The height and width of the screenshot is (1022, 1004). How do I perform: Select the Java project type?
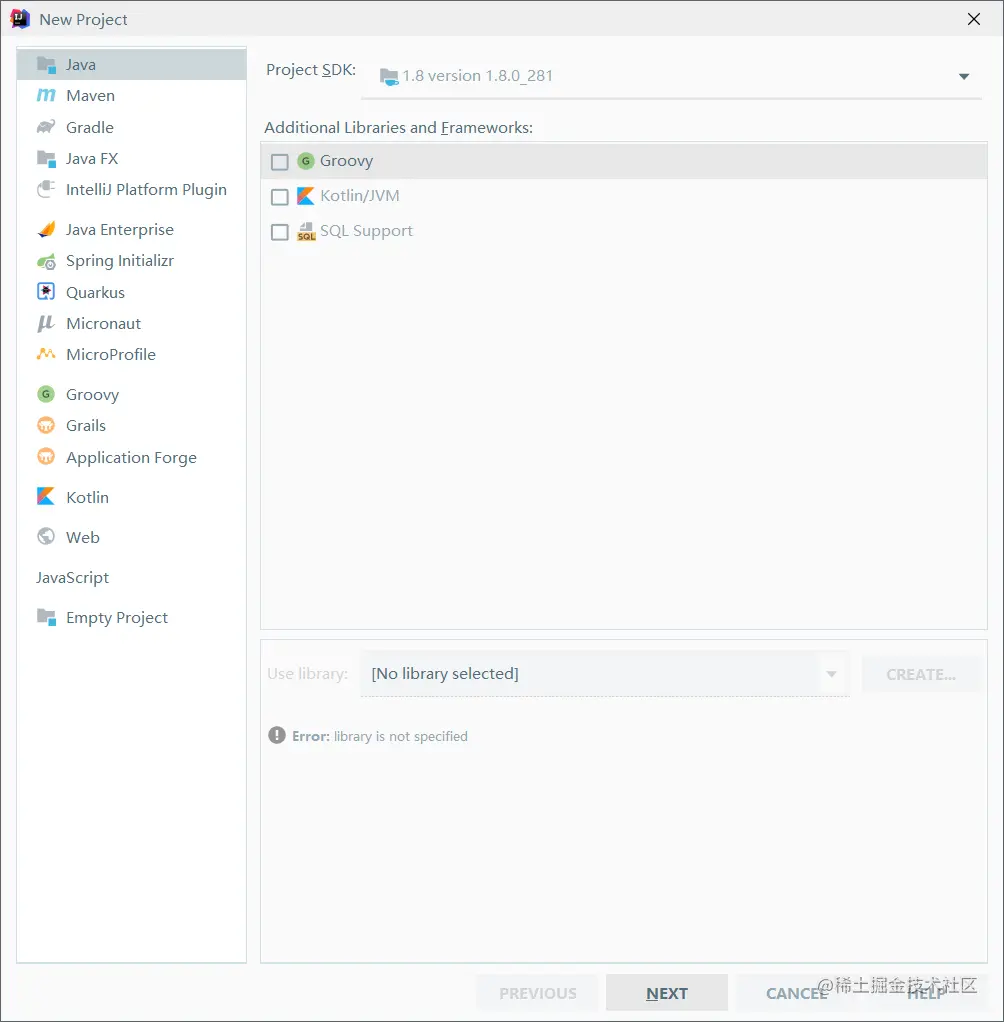point(132,65)
